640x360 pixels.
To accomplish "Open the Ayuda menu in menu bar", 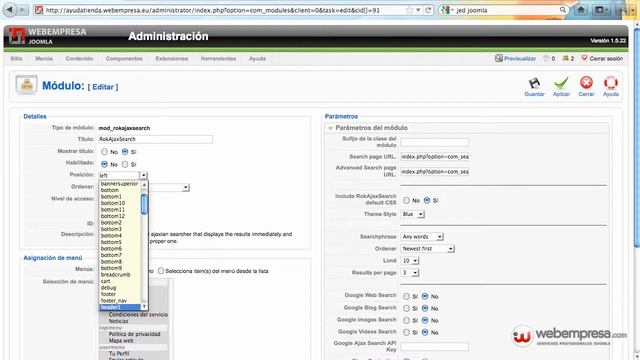I will [x=257, y=59].
